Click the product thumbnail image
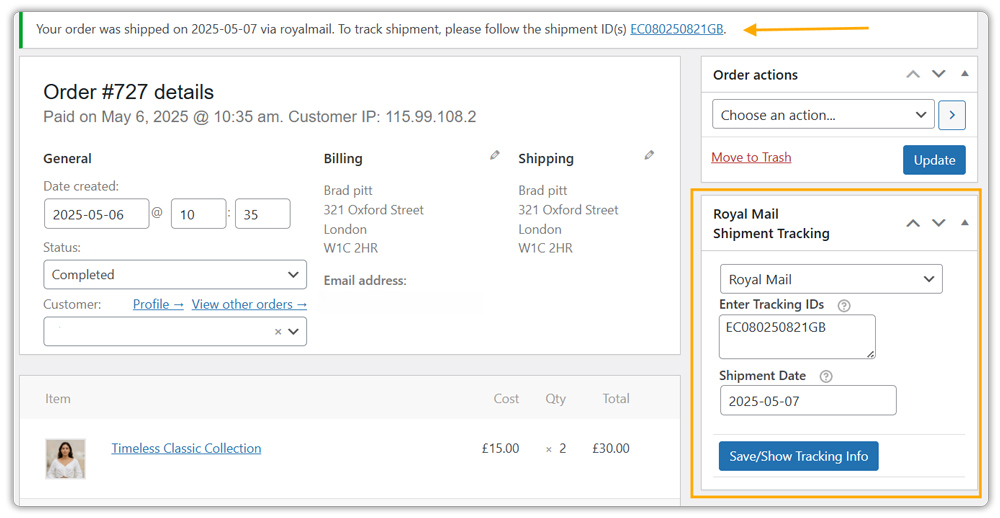Image resolution: width=1000 pixels, height=518 pixels. (x=66, y=459)
